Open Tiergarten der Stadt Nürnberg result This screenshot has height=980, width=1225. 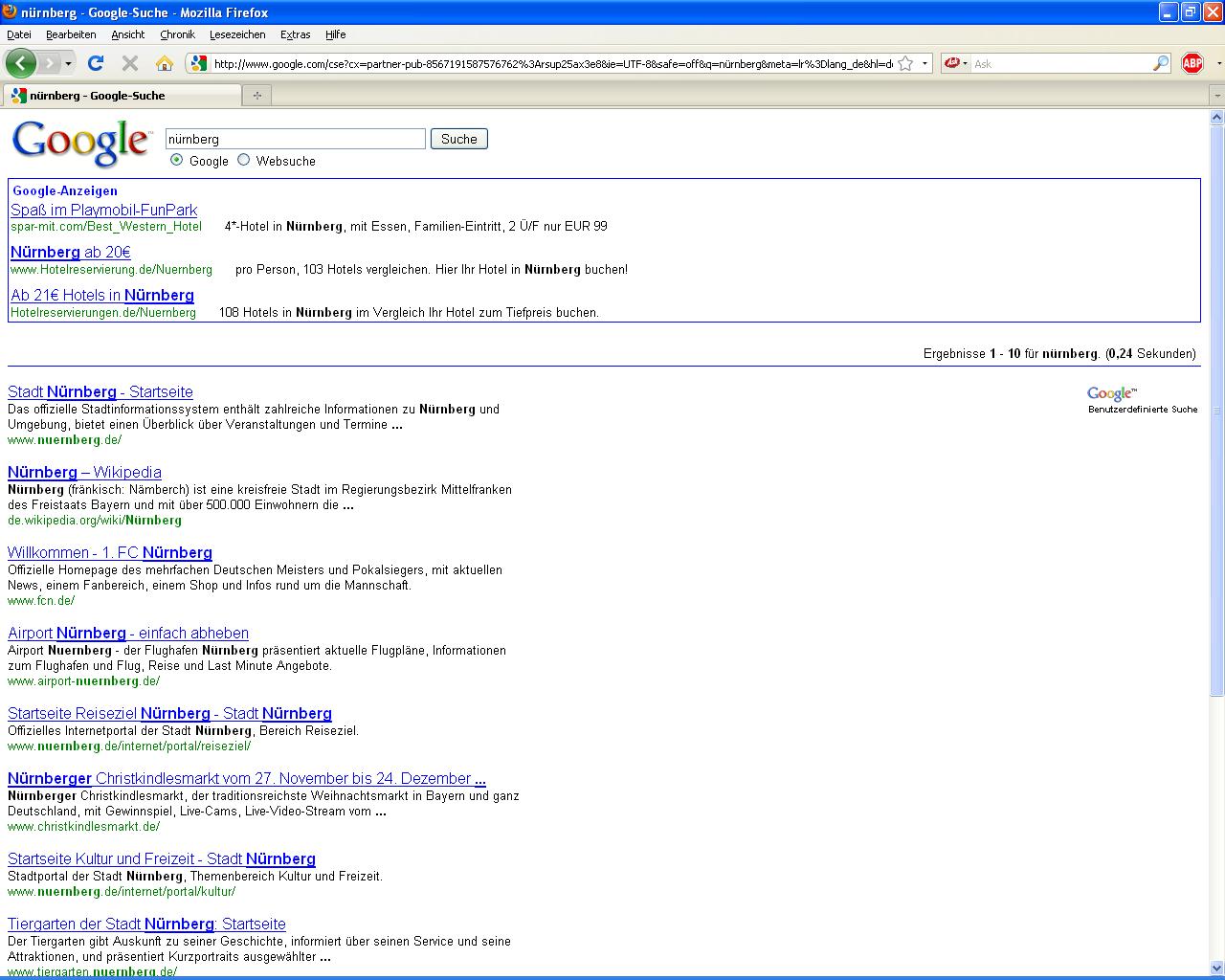coord(146,924)
